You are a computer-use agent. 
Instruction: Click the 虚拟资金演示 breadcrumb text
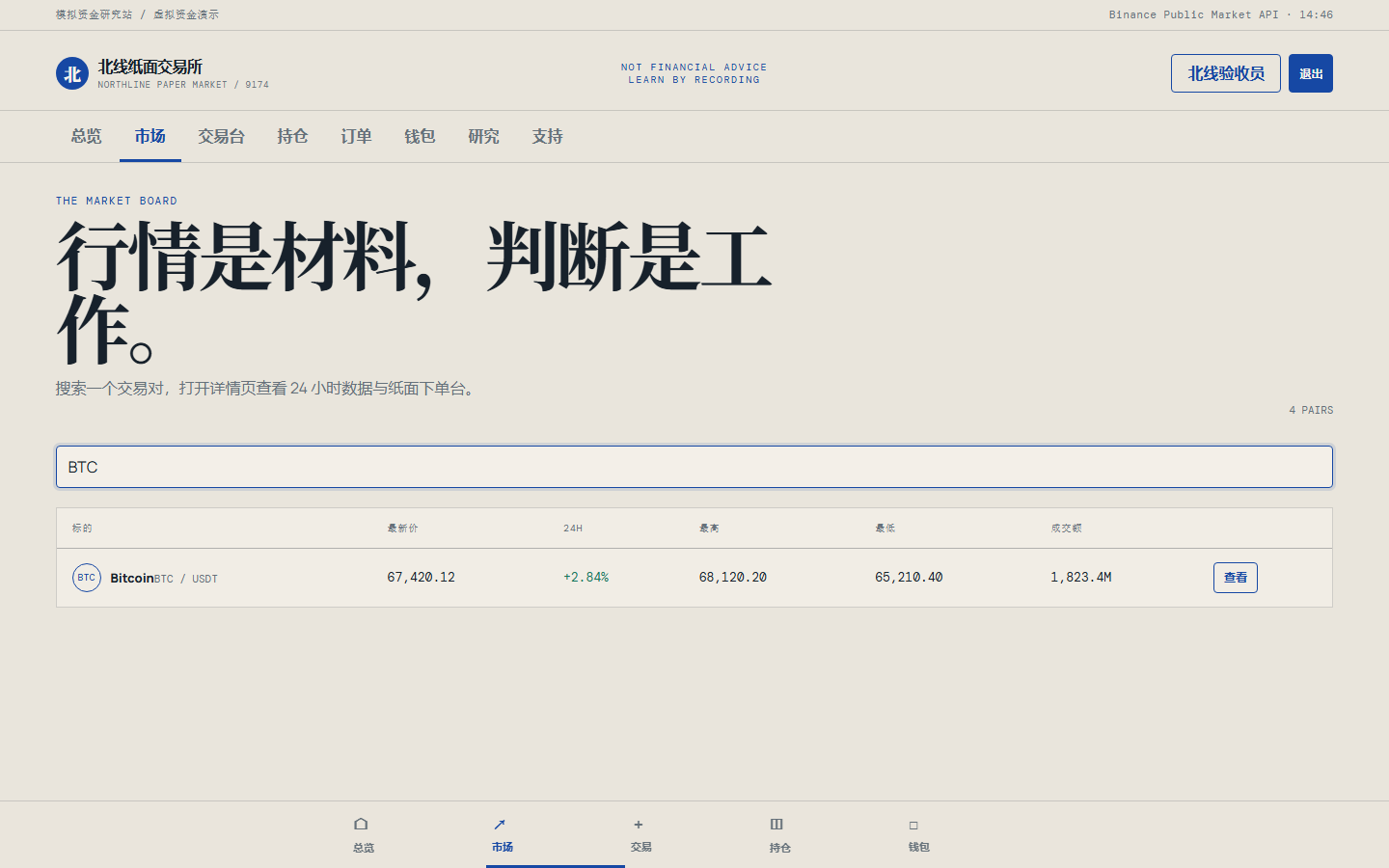(x=186, y=14)
